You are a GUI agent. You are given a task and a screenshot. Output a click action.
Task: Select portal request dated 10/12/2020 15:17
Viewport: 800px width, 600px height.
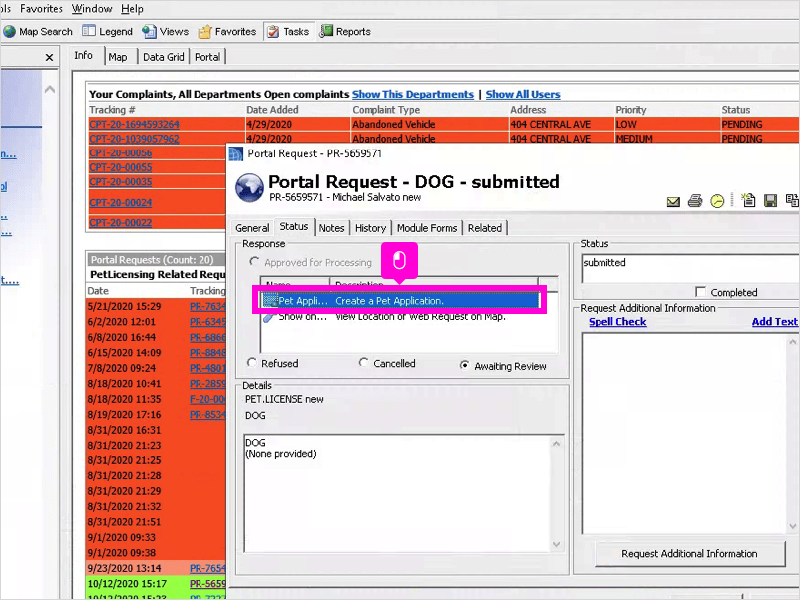(156, 583)
